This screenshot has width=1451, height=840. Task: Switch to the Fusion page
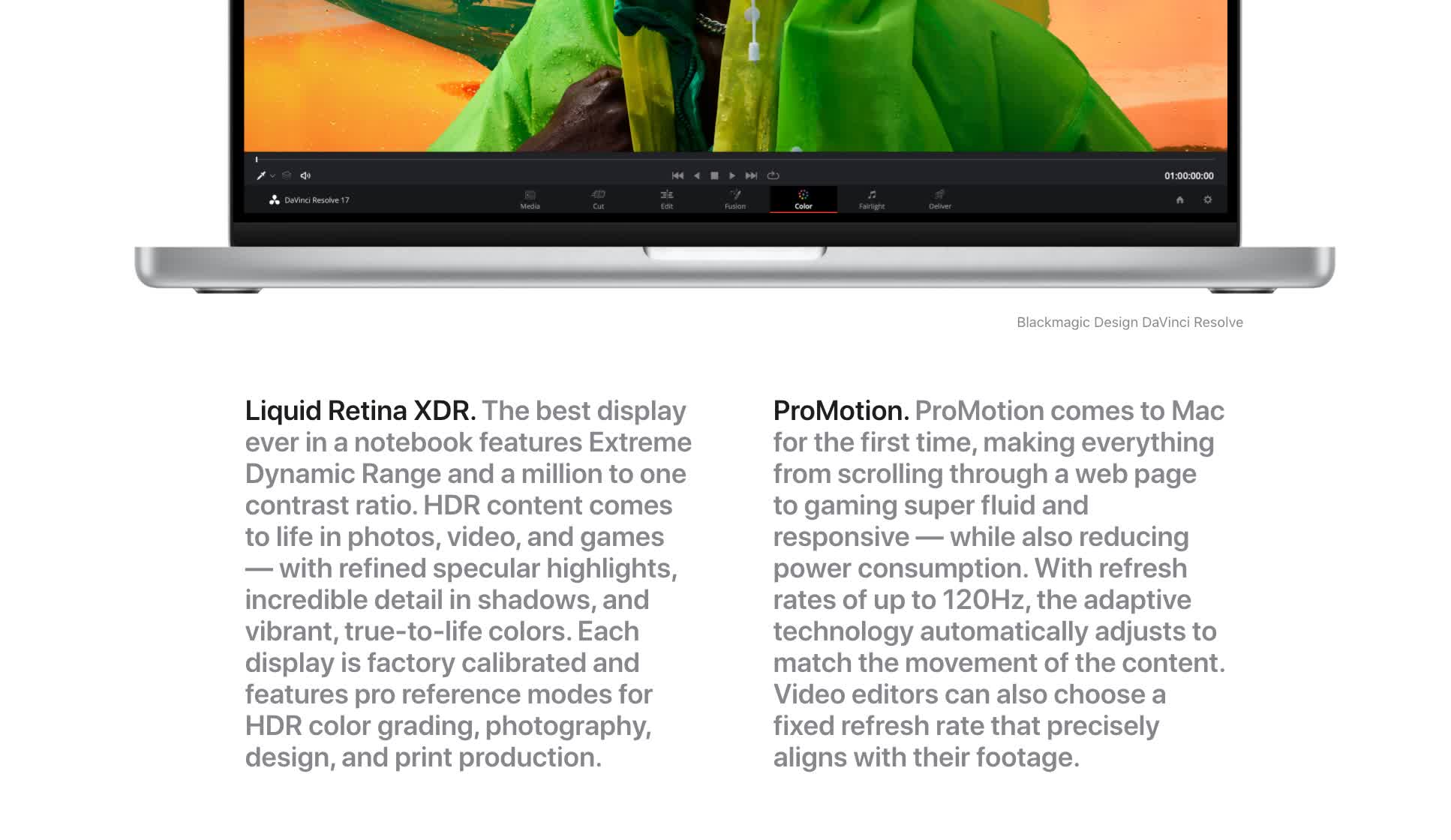735,200
